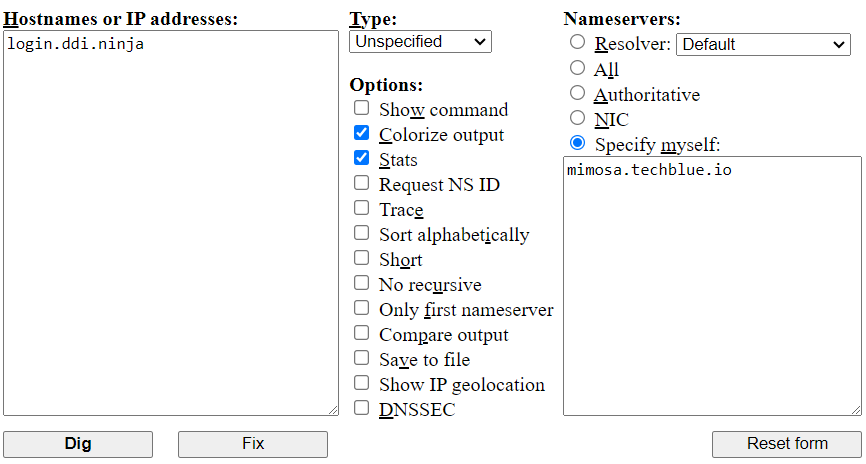
Task: Expand the Resolver dropdown list
Action: click(763, 44)
